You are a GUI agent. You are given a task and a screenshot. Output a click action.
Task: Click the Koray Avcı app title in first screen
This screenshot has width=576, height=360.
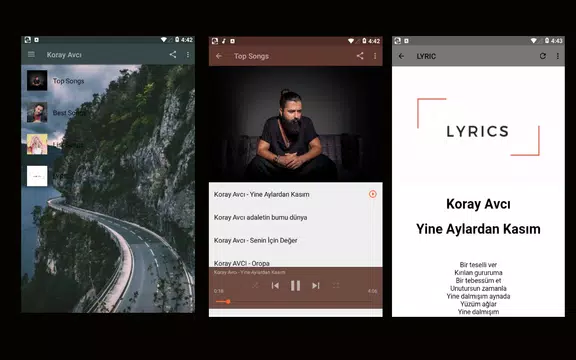pos(64,55)
